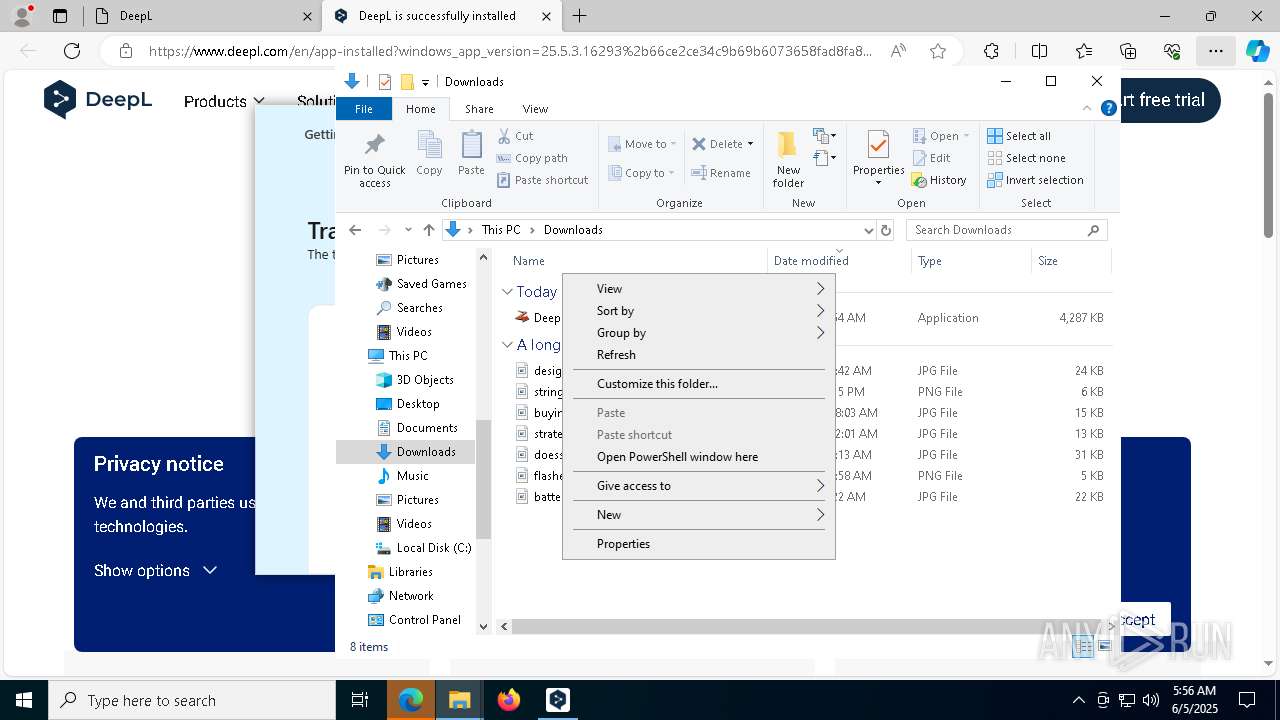Screen dimensions: 1280x720
Task: Switch to the View ribbon tab
Action: tap(535, 109)
